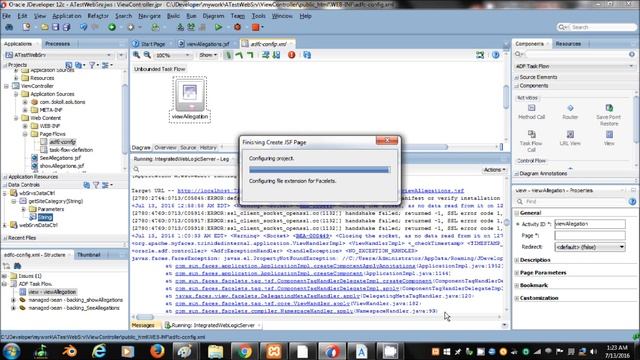The image size is (640, 360).
Task: Click the Properties panel help icon
Action: (x=632, y=202)
